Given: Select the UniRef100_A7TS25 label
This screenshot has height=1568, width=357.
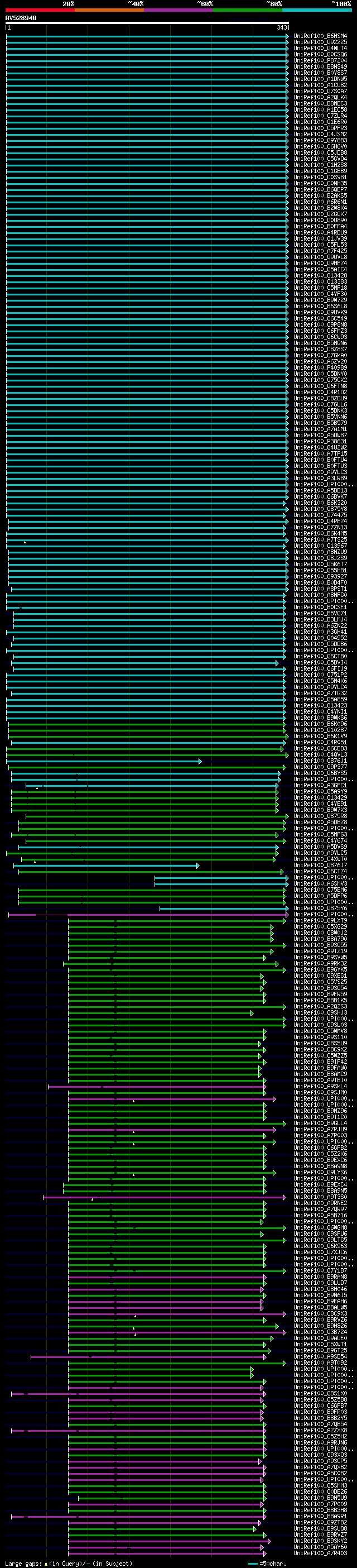Looking at the screenshot, I should point(320,539).
